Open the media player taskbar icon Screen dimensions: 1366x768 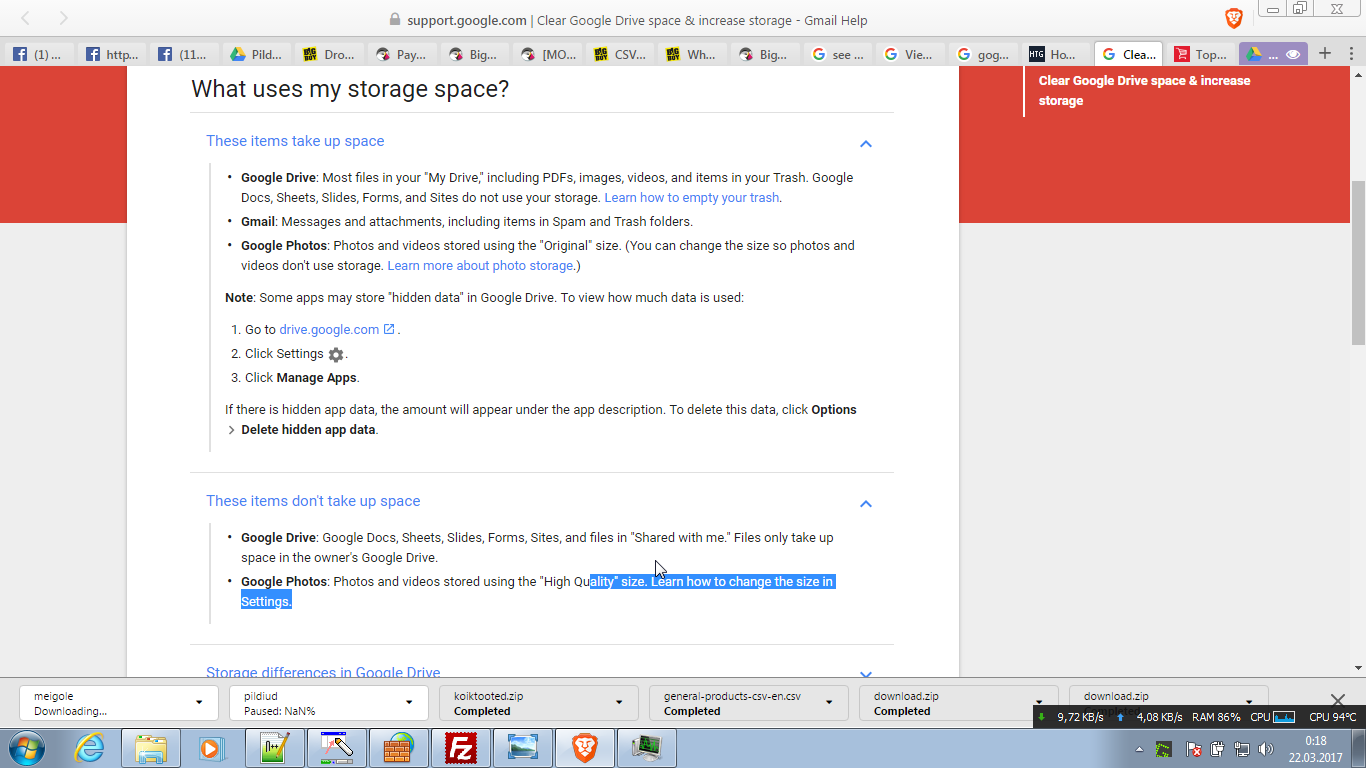[x=210, y=748]
